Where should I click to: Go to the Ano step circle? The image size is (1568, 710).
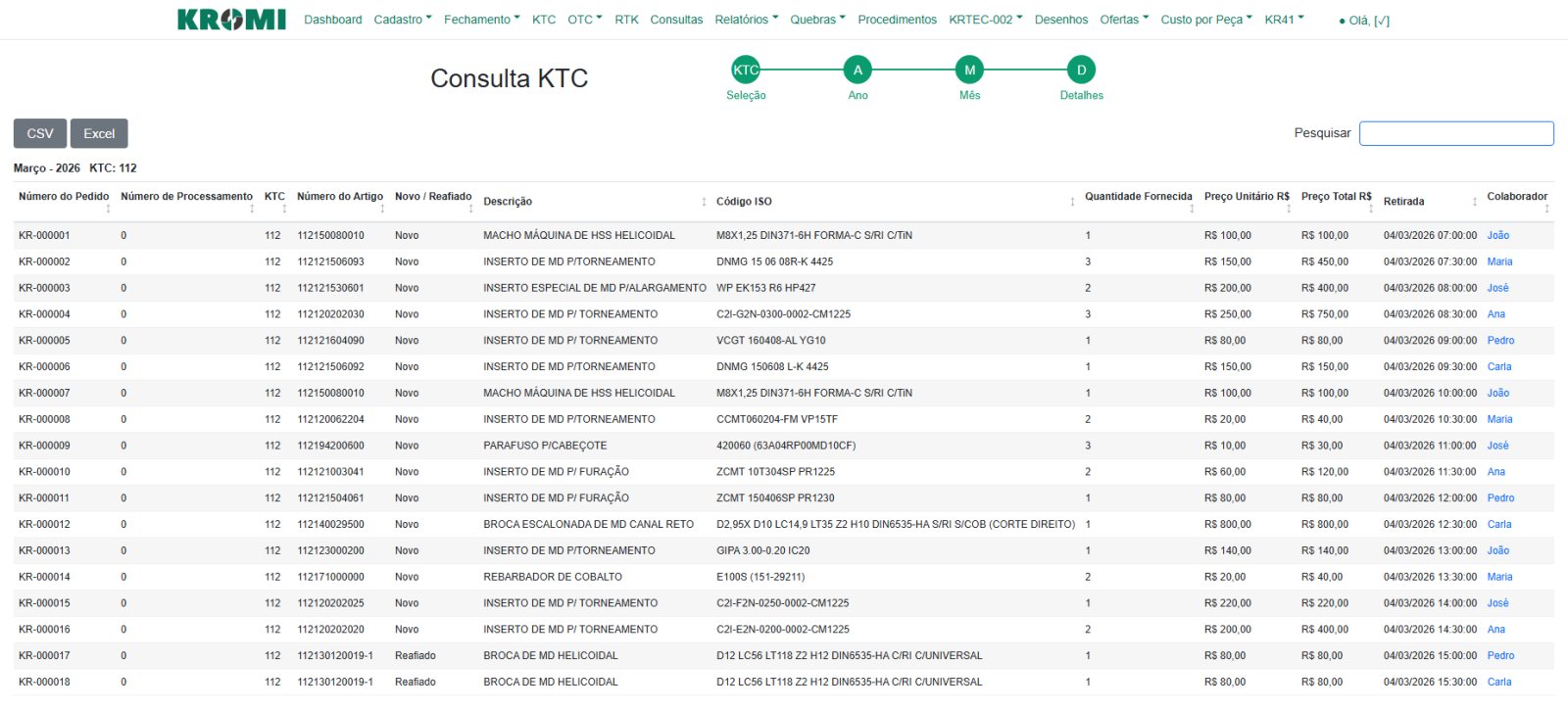857,70
